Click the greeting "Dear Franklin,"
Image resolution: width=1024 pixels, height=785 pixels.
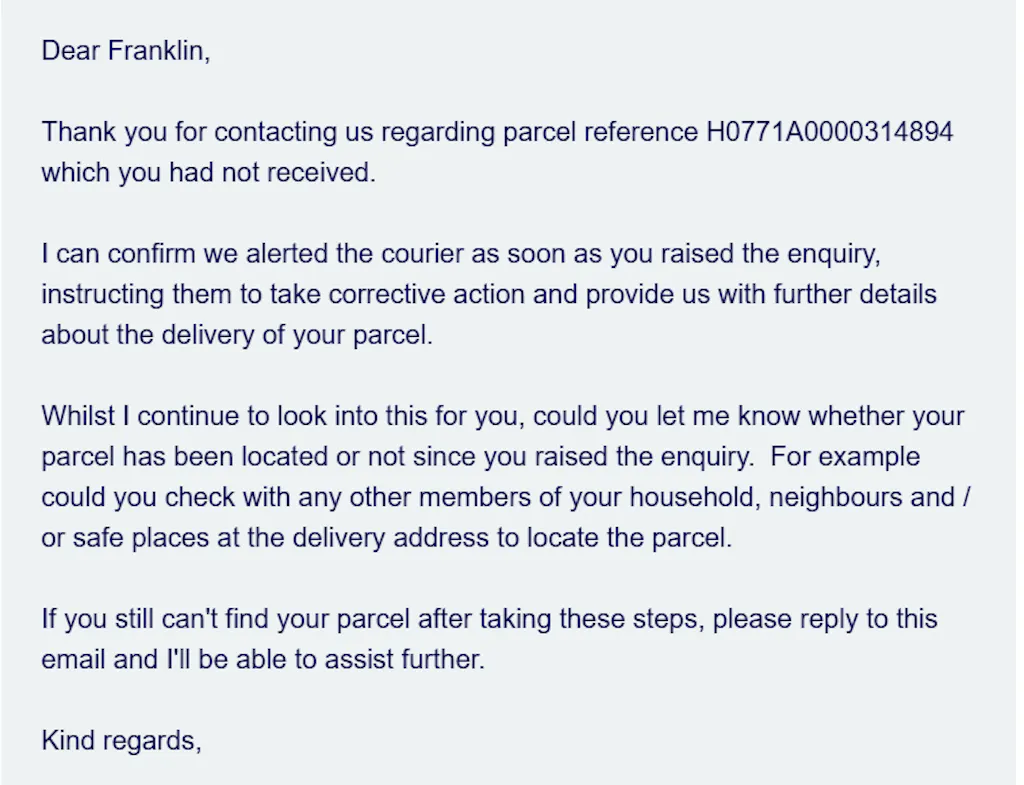click(x=126, y=51)
